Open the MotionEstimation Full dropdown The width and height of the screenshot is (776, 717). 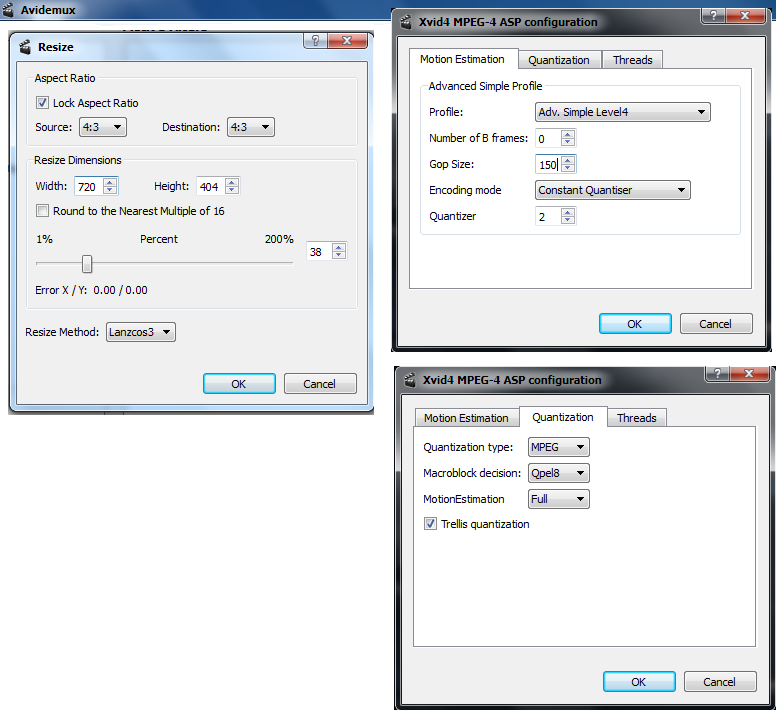click(x=559, y=499)
